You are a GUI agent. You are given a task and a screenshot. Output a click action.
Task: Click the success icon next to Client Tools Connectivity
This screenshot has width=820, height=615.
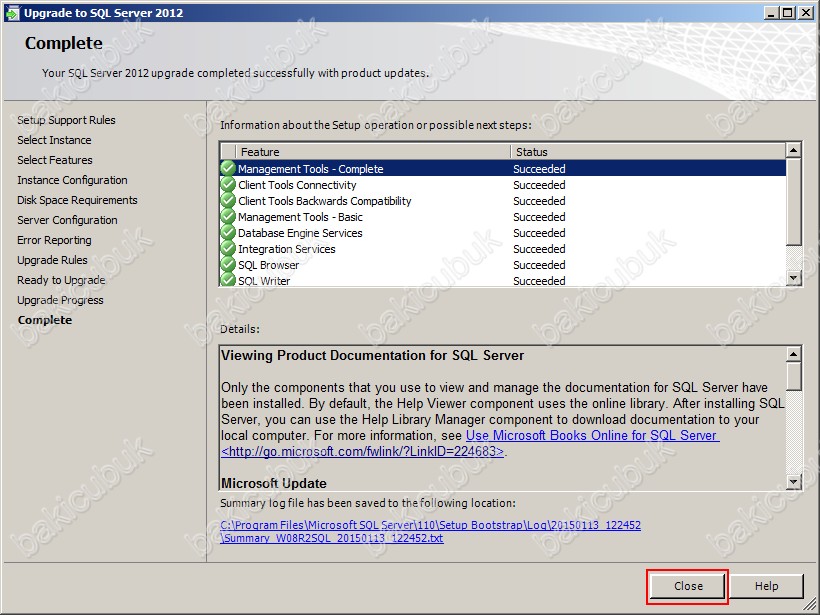pyautogui.click(x=228, y=185)
